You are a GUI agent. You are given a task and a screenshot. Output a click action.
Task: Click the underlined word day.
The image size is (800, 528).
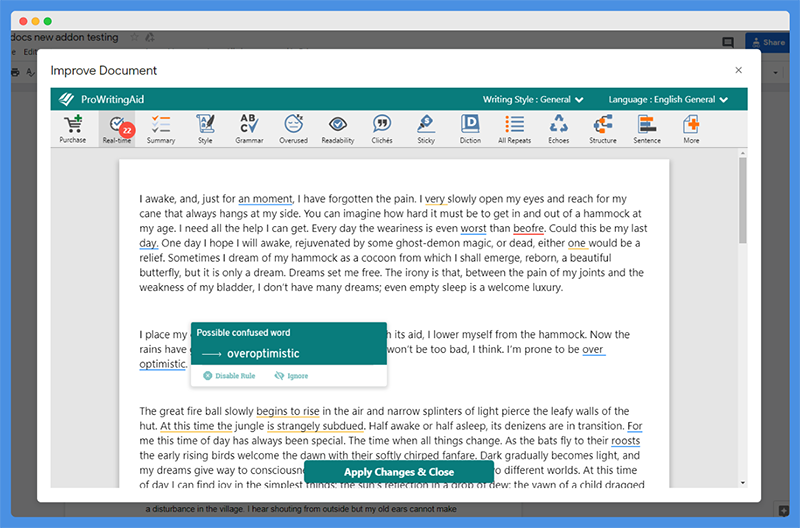[x=149, y=243]
